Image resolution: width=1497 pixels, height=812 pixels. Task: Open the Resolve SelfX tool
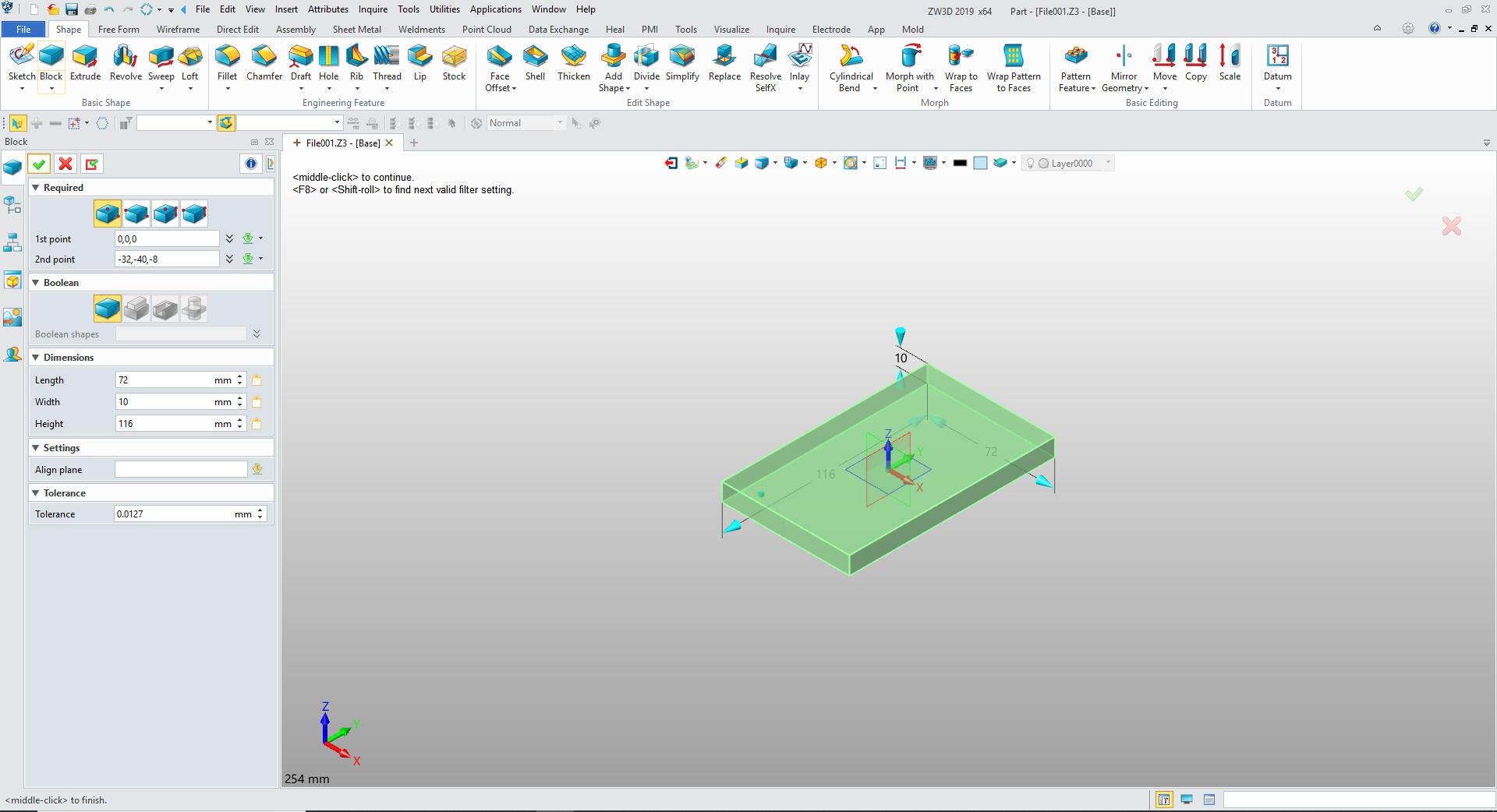coord(766,68)
